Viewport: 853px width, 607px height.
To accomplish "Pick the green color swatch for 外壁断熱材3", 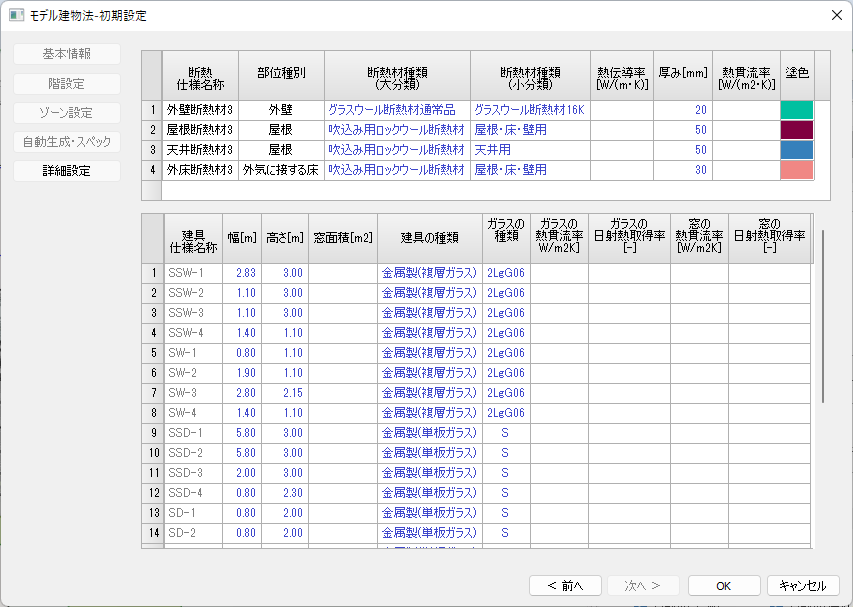I will (796, 110).
